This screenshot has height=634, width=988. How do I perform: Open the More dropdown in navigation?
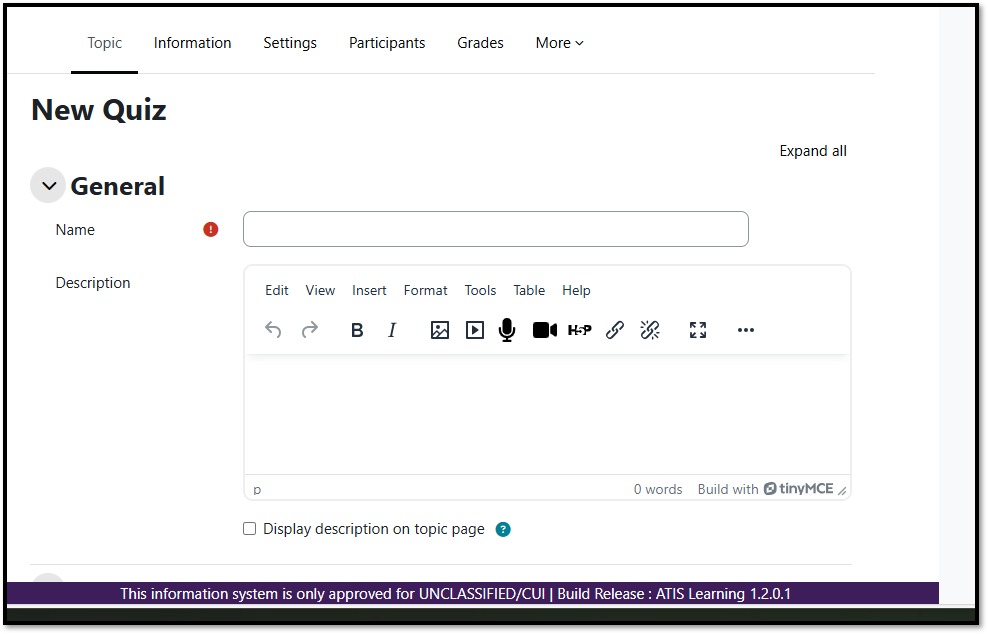coord(559,43)
